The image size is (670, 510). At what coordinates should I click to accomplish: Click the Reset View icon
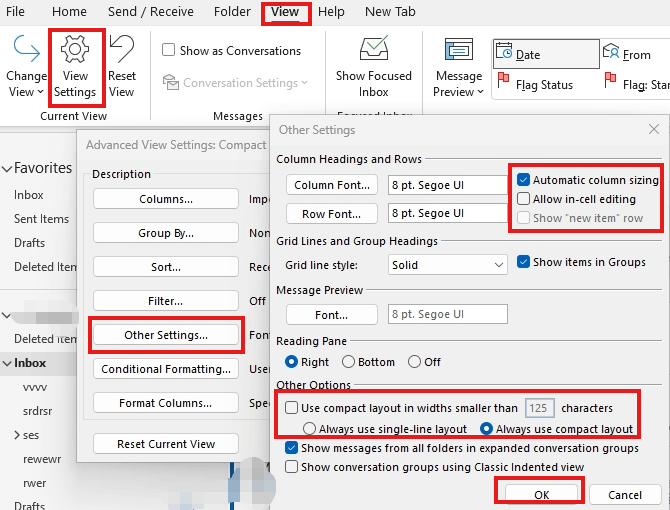tap(122, 49)
